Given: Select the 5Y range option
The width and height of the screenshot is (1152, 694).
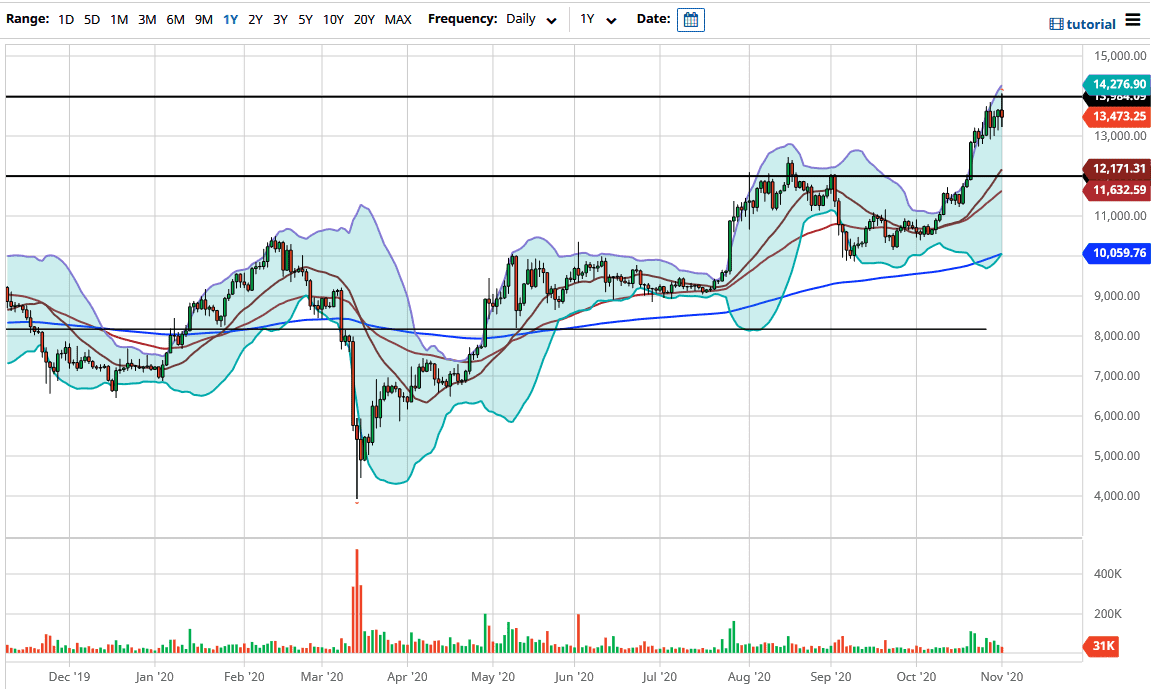Looking at the screenshot, I should pos(305,18).
